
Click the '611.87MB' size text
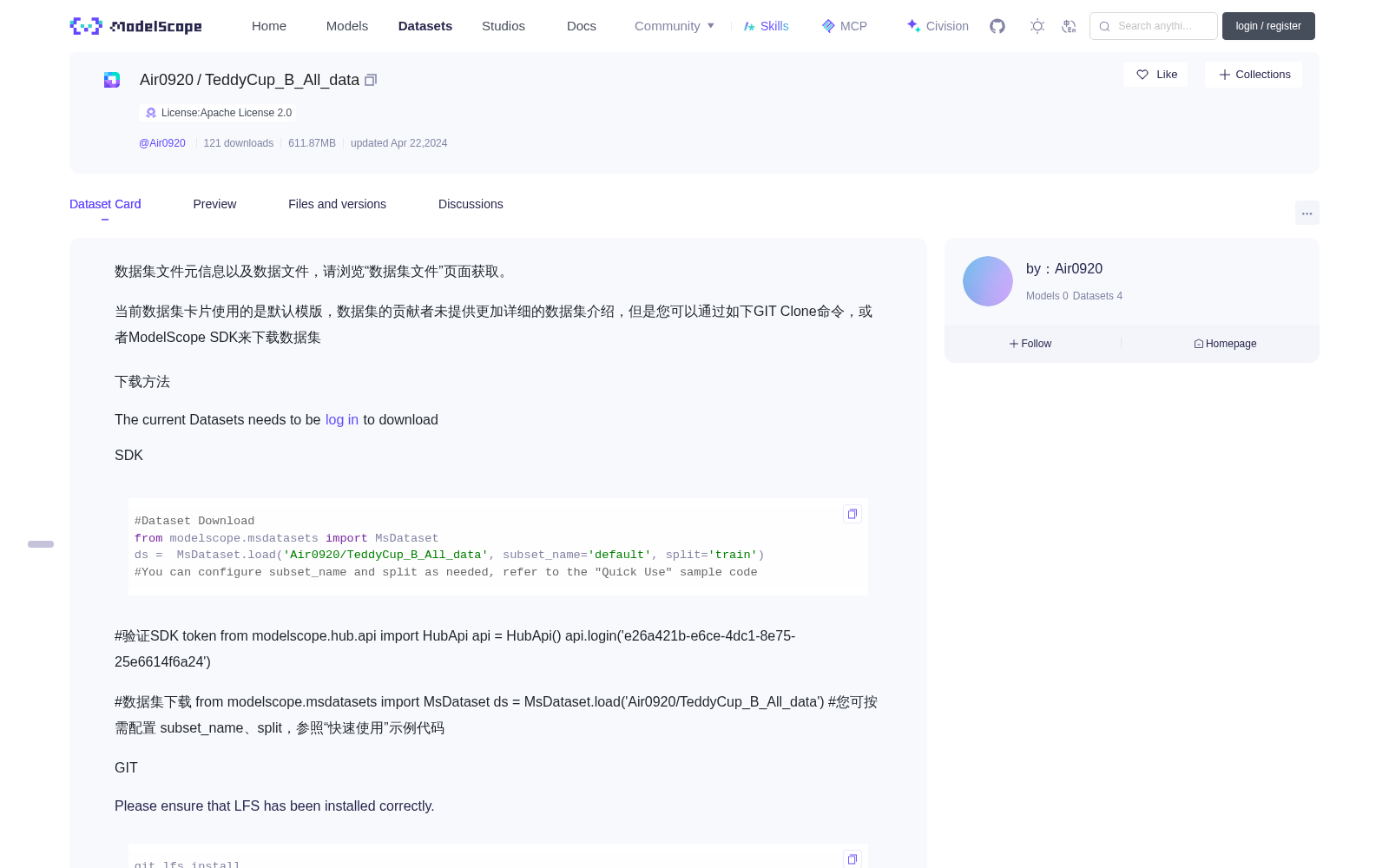click(312, 143)
